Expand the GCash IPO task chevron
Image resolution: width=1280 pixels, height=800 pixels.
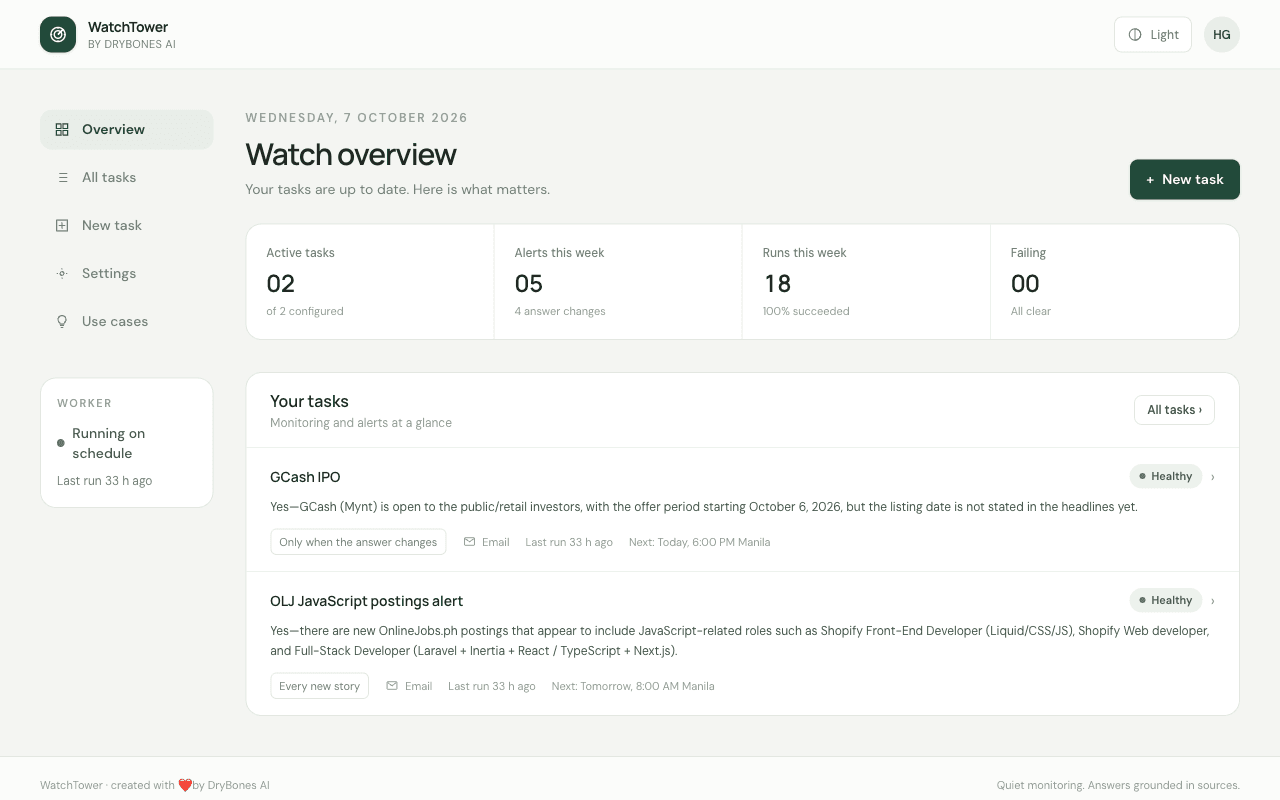(1213, 477)
